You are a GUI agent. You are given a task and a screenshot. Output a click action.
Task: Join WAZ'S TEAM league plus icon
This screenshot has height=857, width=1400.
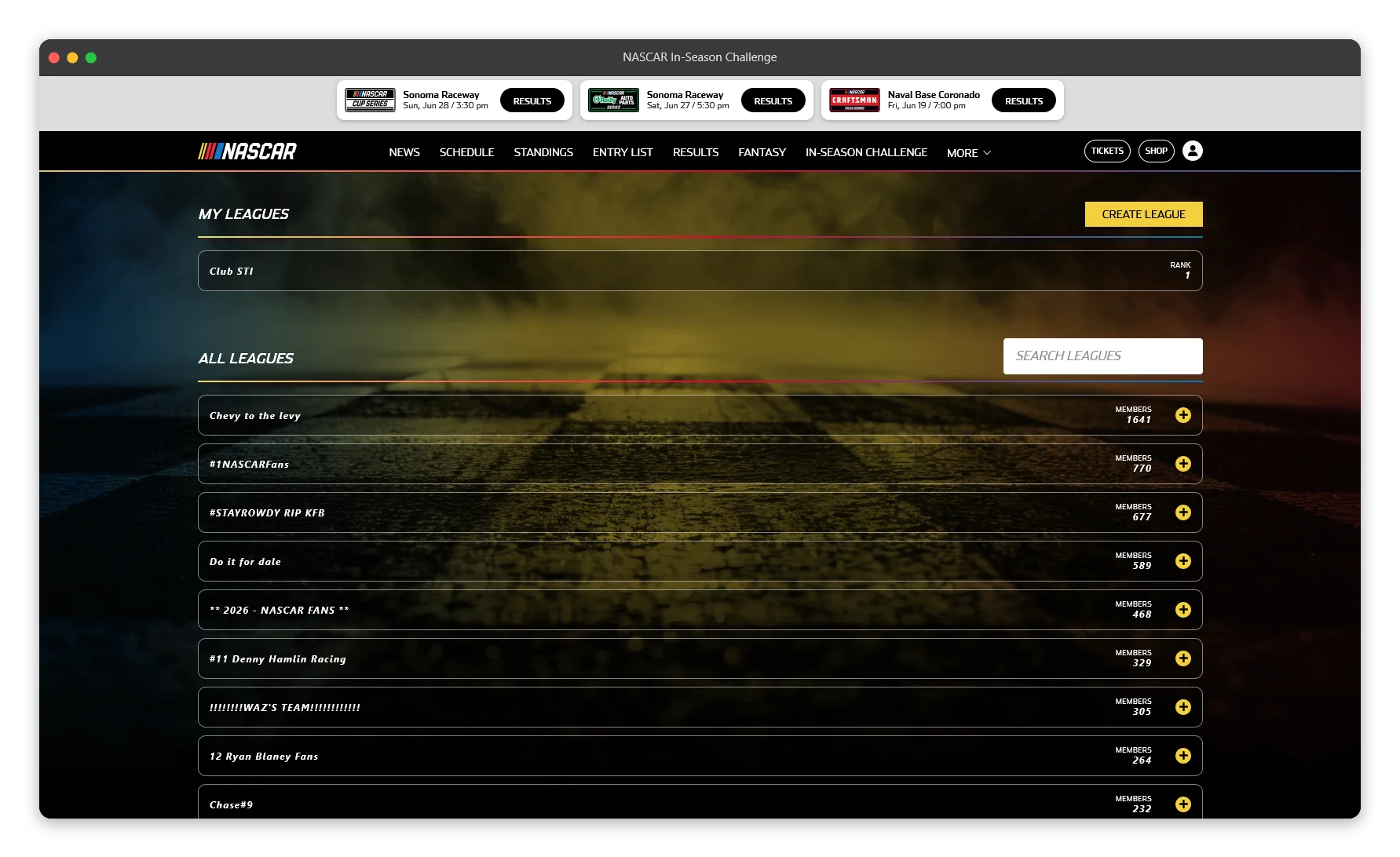(x=1183, y=707)
